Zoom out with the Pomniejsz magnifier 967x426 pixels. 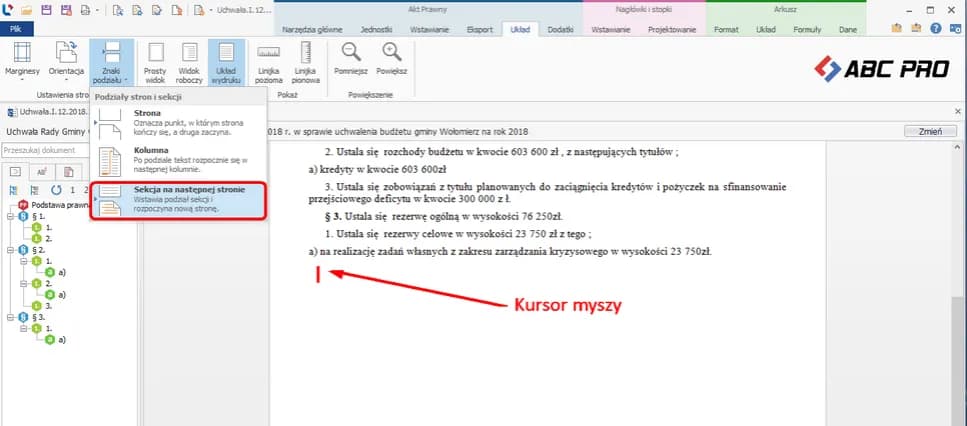(x=351, y=59)
